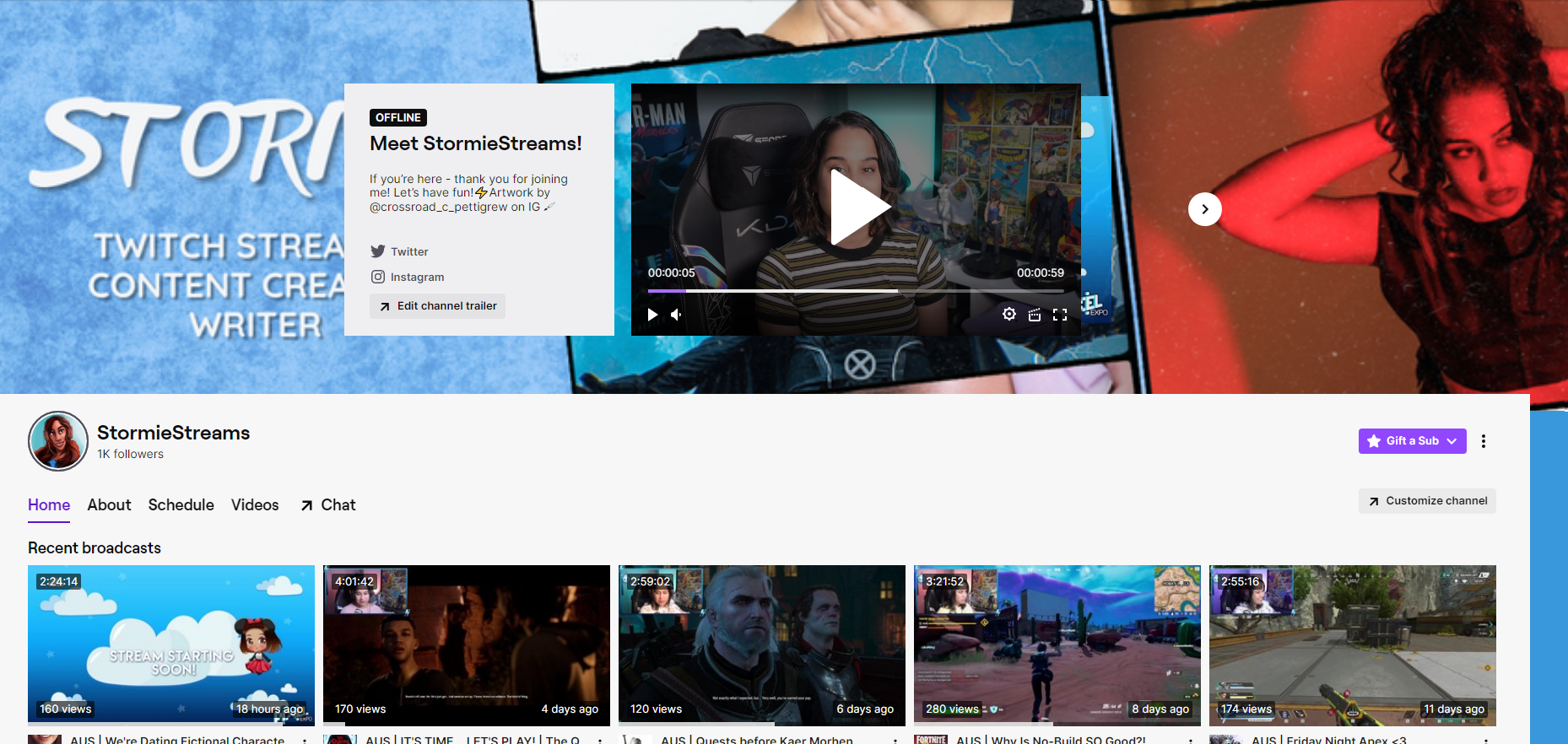
Task: Open the 2:59:02 Witcher broadcast thumbnail
Action: coord(762,645)
